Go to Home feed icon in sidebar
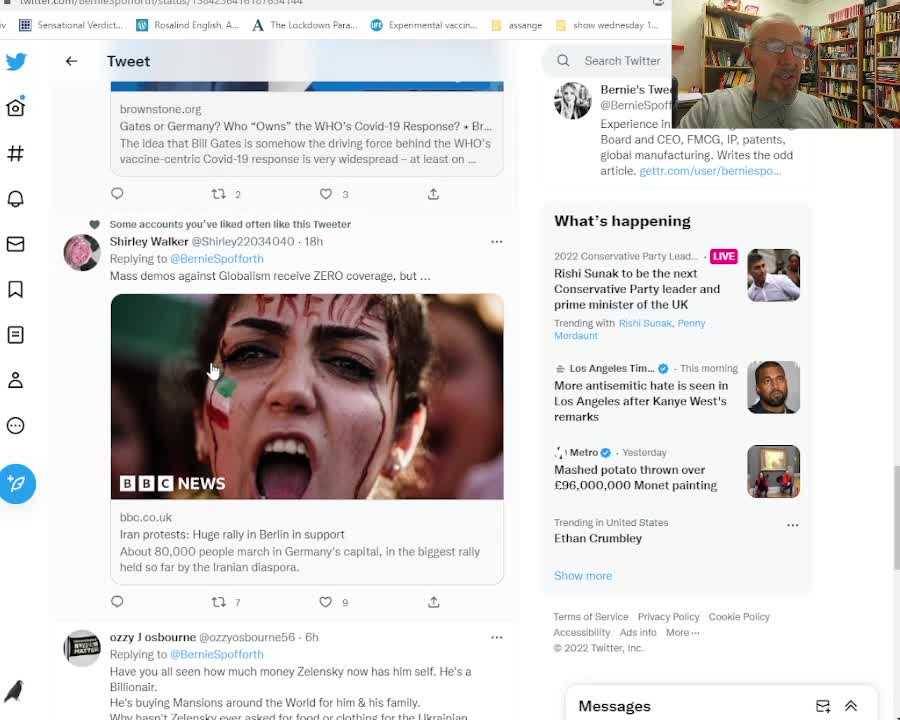The height and width of the screenshot is (720, 900). click(15, 107)
